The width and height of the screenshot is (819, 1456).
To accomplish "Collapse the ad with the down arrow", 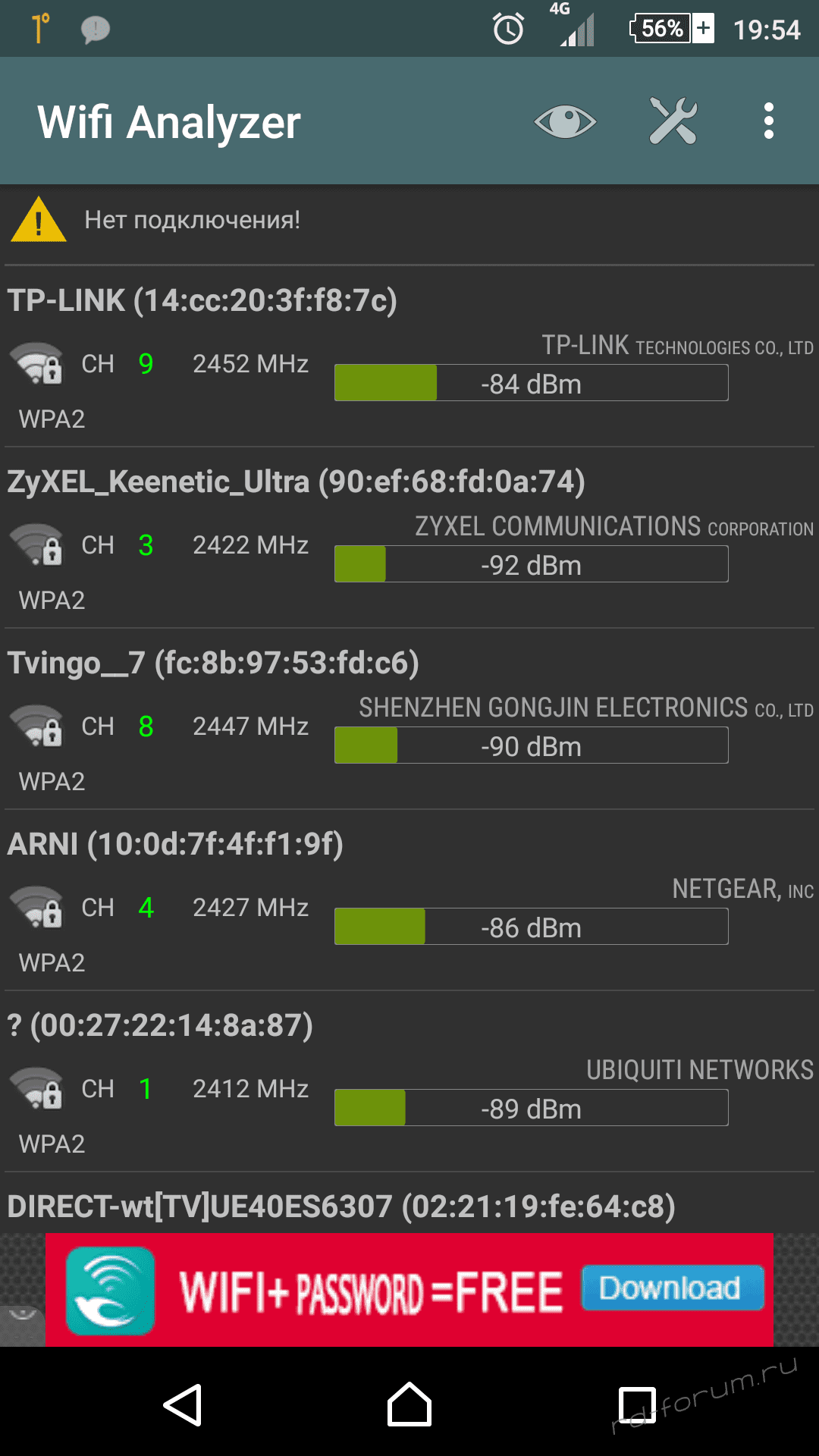I will [x=22, y=1316].
